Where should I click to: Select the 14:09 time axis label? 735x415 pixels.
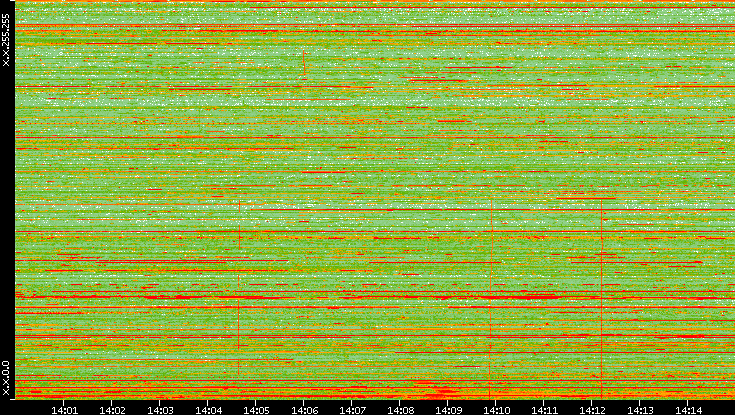tap(448, 410)
